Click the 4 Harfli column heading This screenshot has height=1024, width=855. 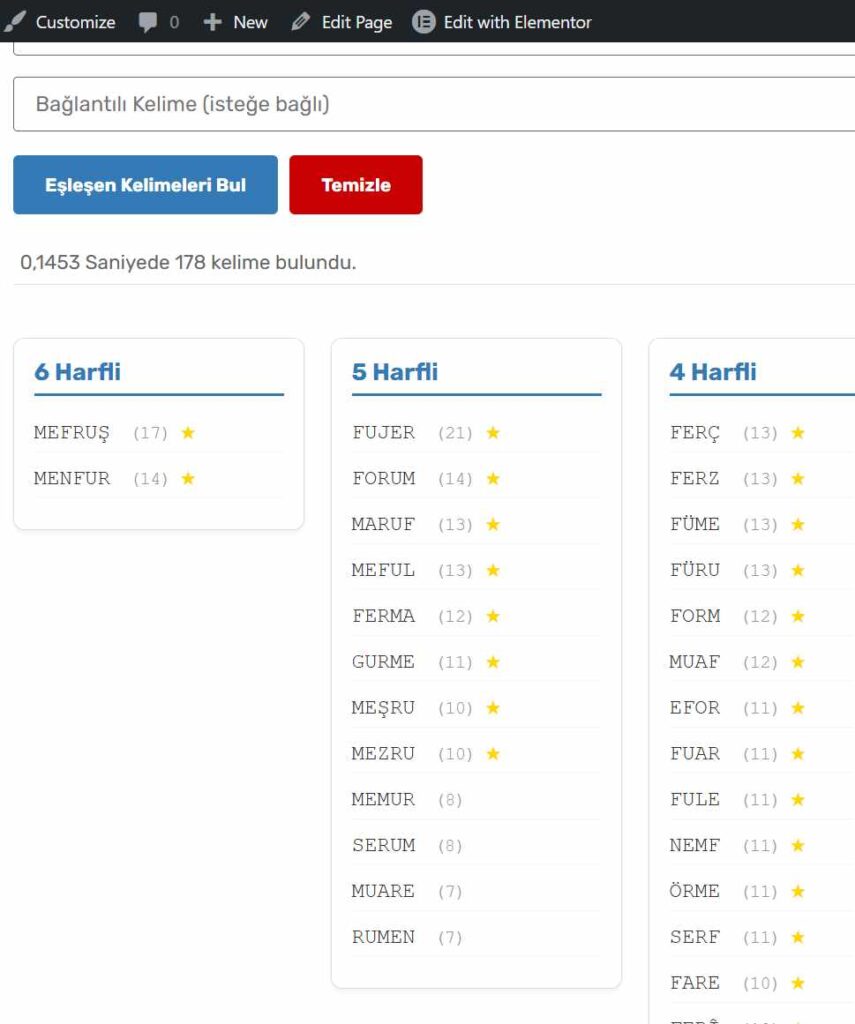click(713, 372)
